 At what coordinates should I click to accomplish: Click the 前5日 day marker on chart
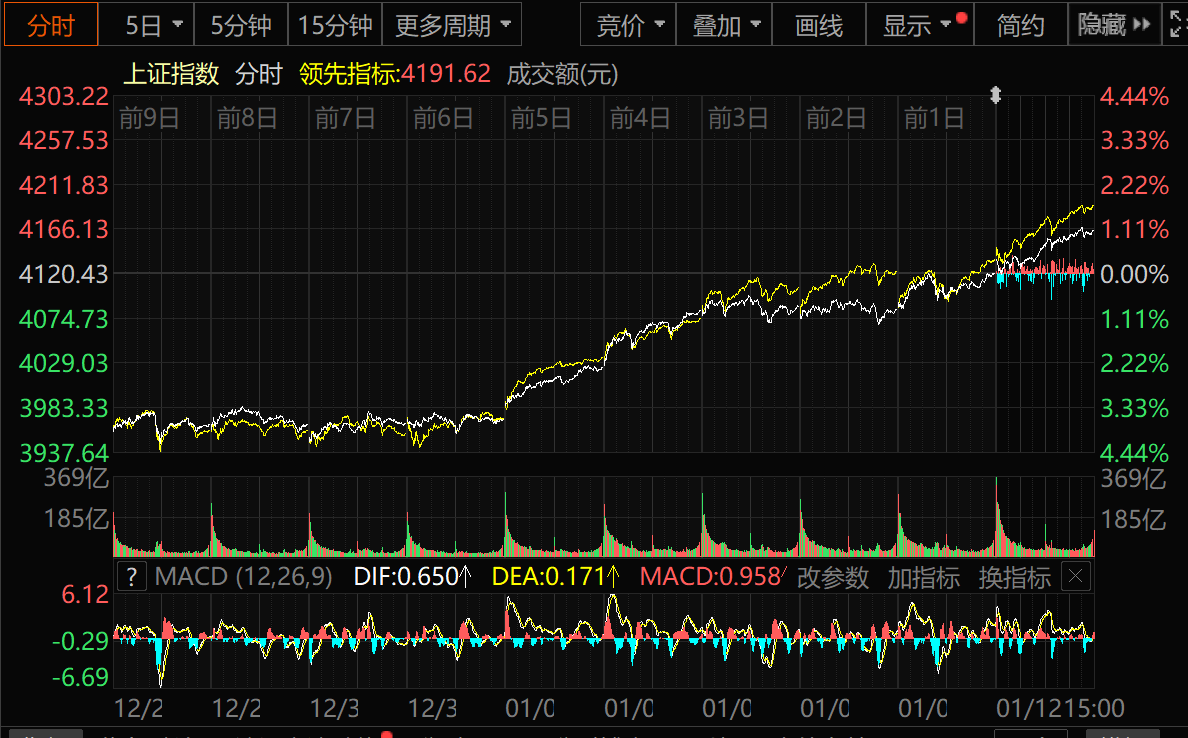(x=541, y=119)
